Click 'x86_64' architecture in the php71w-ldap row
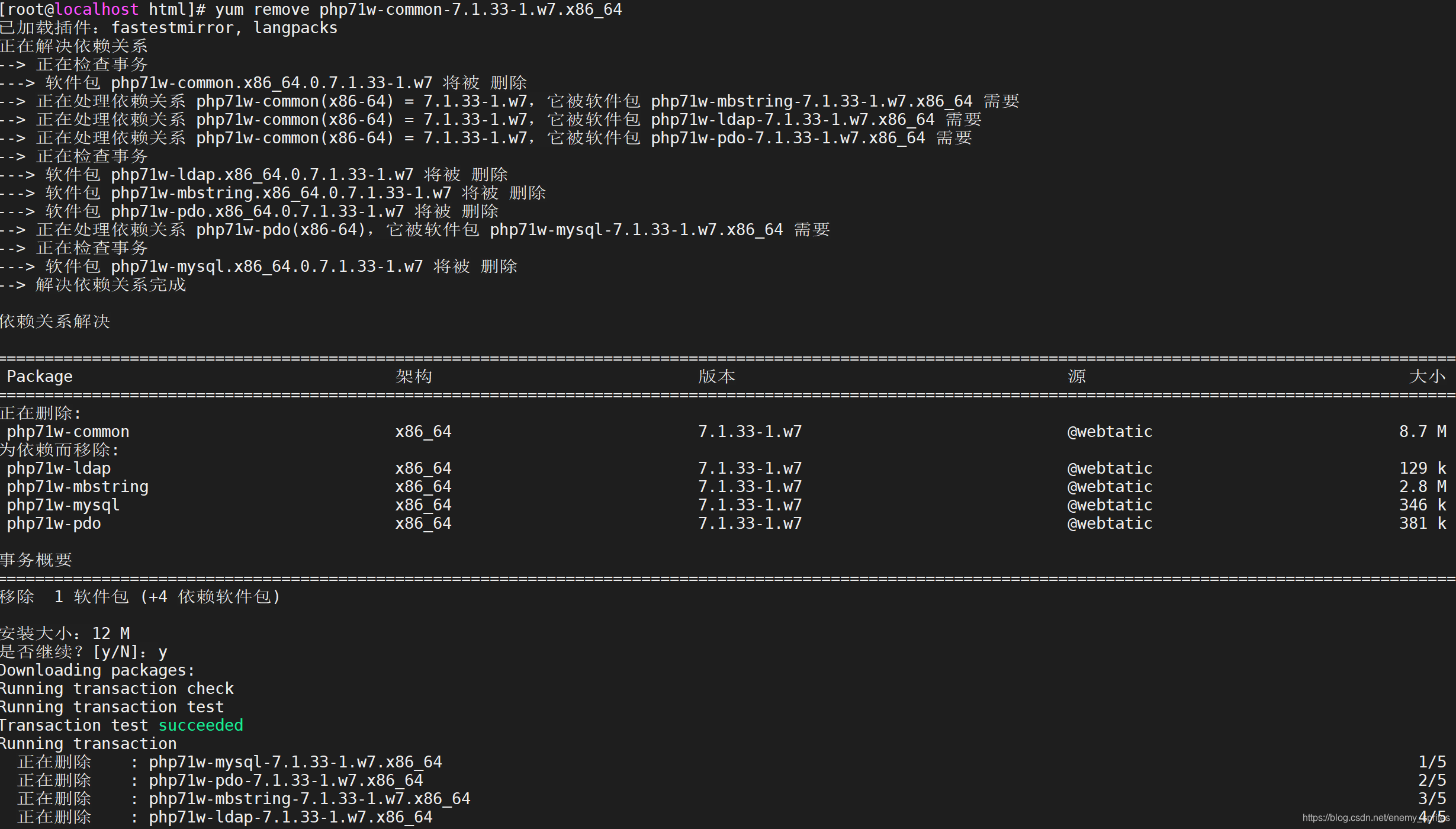The image size is (1456, 829). pos(423,468)
